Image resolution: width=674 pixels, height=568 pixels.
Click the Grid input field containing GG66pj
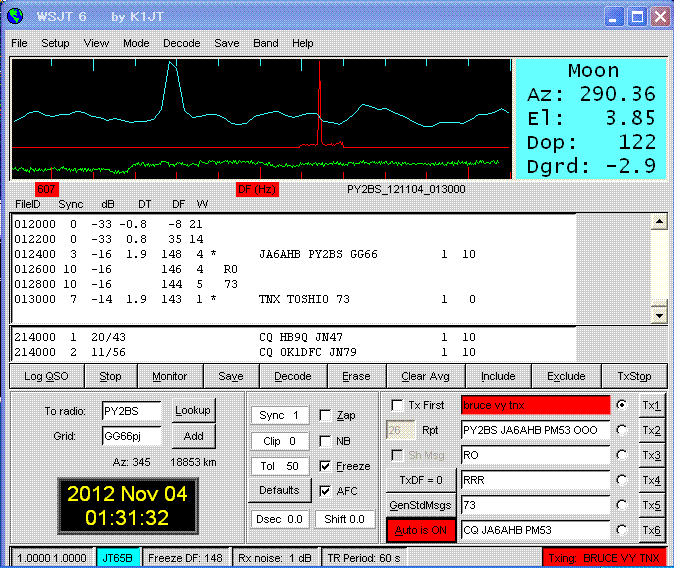tap(133, 436)
